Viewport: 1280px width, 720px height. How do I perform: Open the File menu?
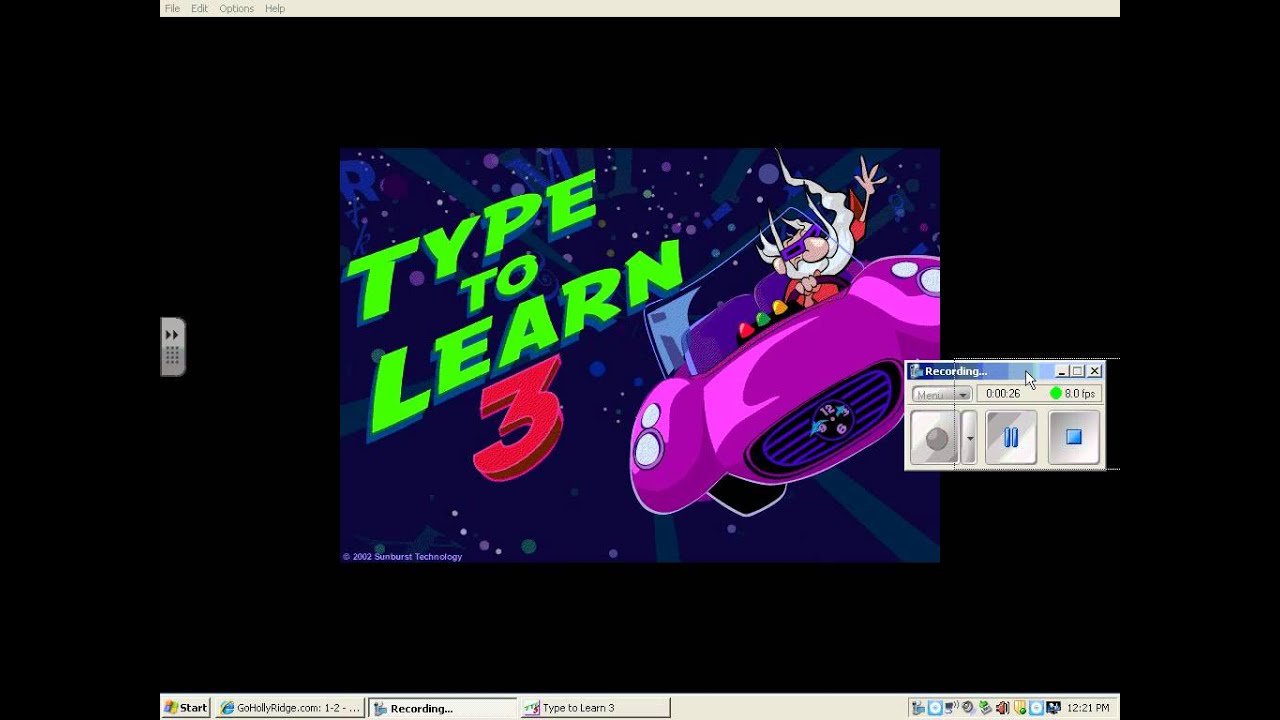pos(172,8)
